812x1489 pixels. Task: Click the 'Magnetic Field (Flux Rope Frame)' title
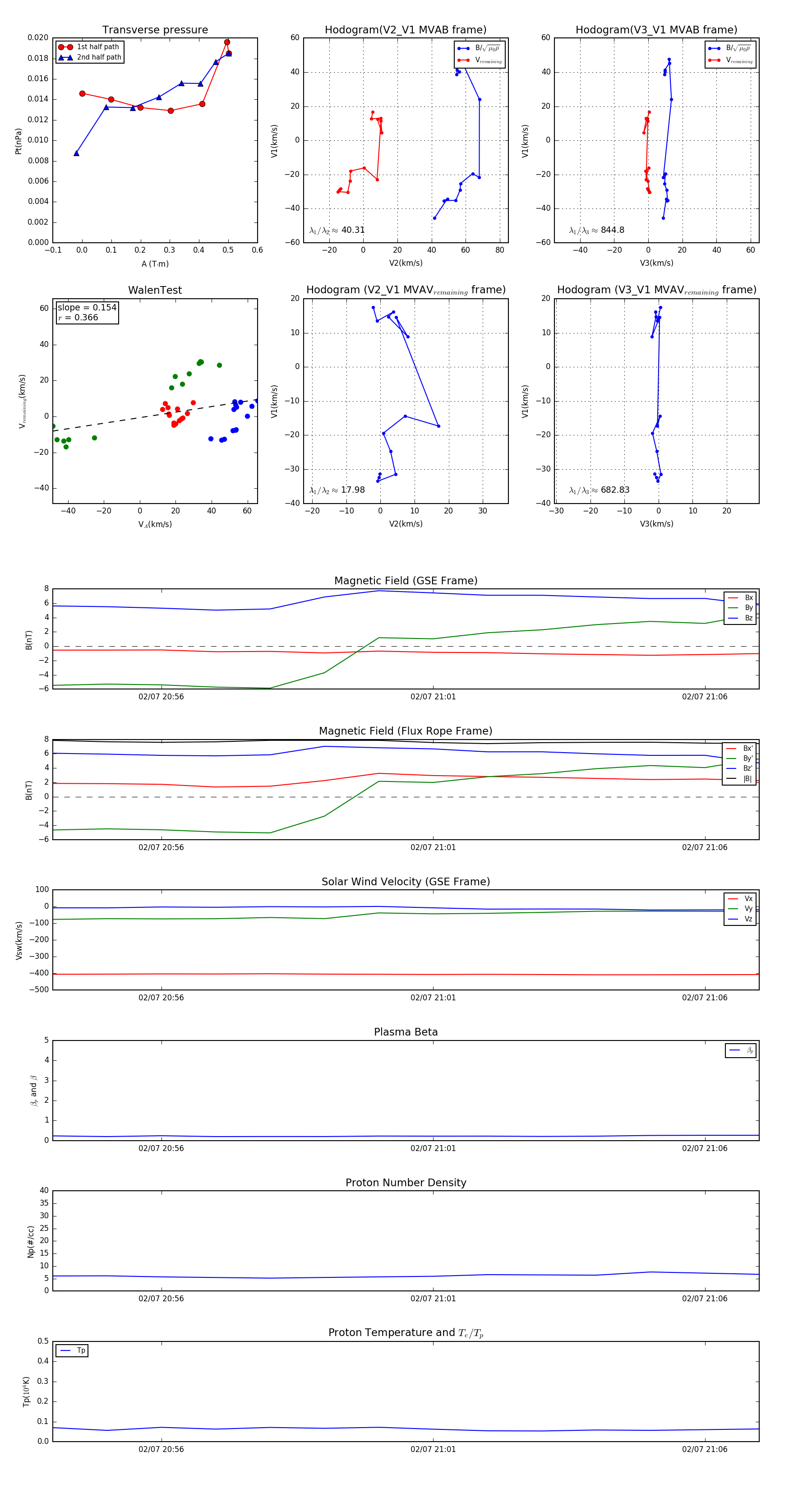tap(406, 731)
